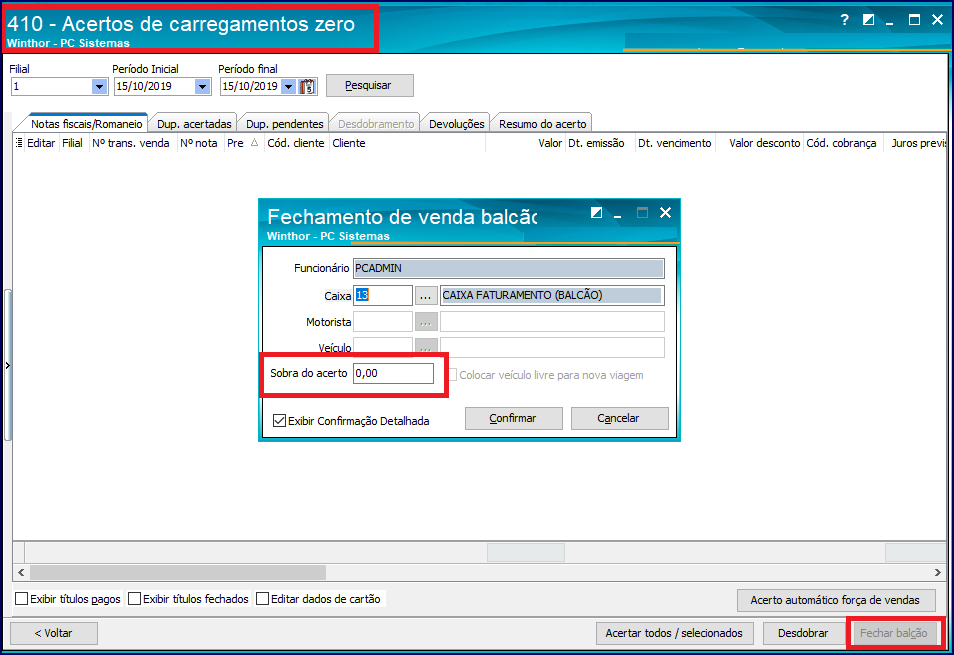This screenshot has width=954, height=655.
Task: Click the horizontal scrollbar thumb
Action: point(178,572)
